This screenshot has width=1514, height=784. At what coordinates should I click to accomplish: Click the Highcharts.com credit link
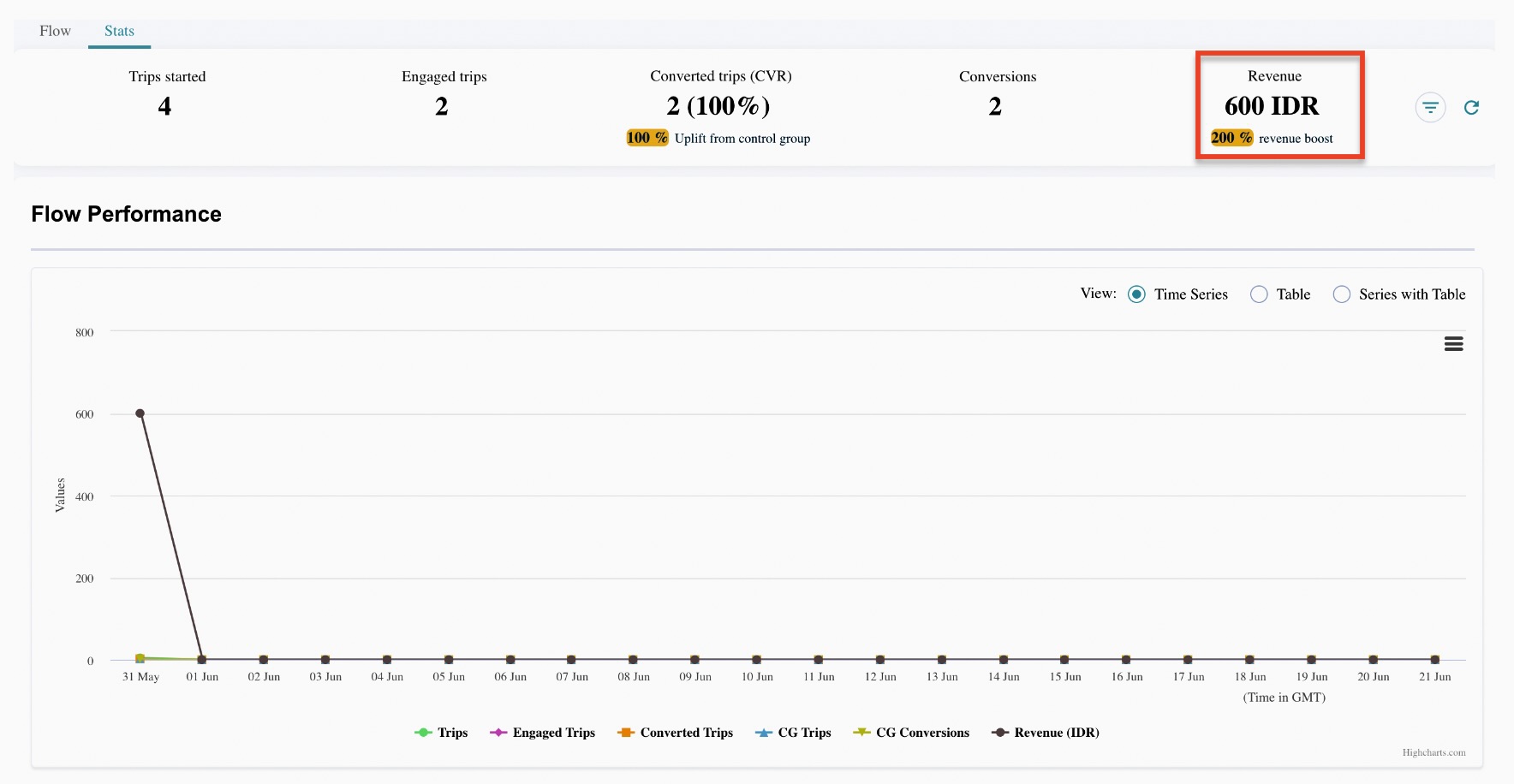pos(1434,753)
